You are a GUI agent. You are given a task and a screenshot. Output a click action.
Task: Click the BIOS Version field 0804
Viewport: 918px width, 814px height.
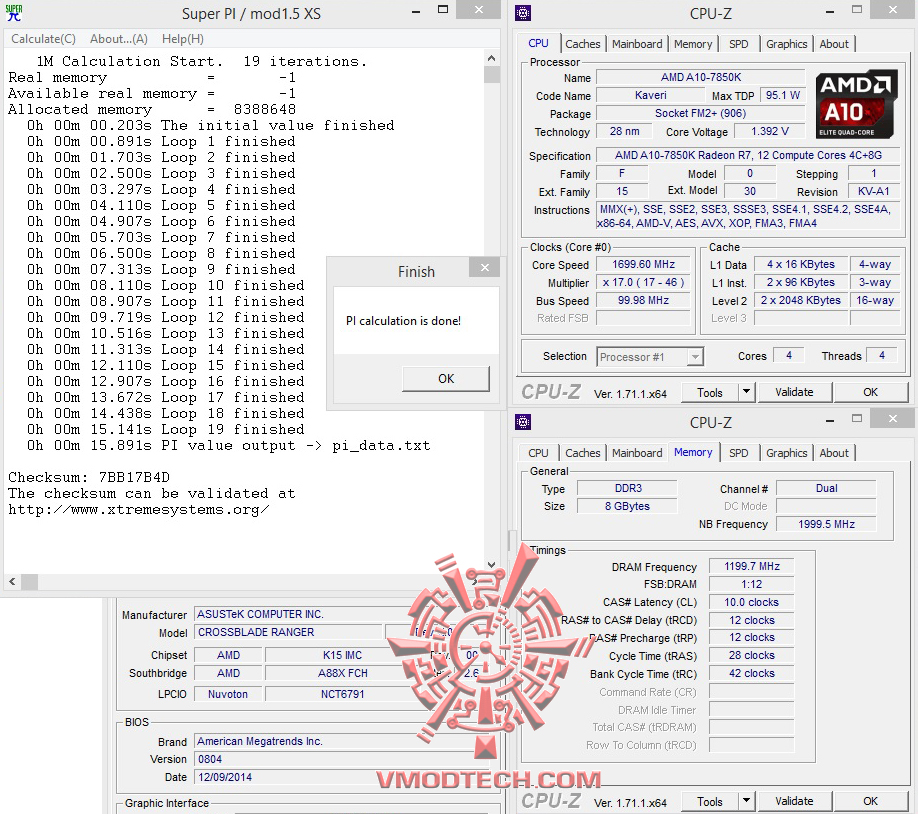pos(342,759)
